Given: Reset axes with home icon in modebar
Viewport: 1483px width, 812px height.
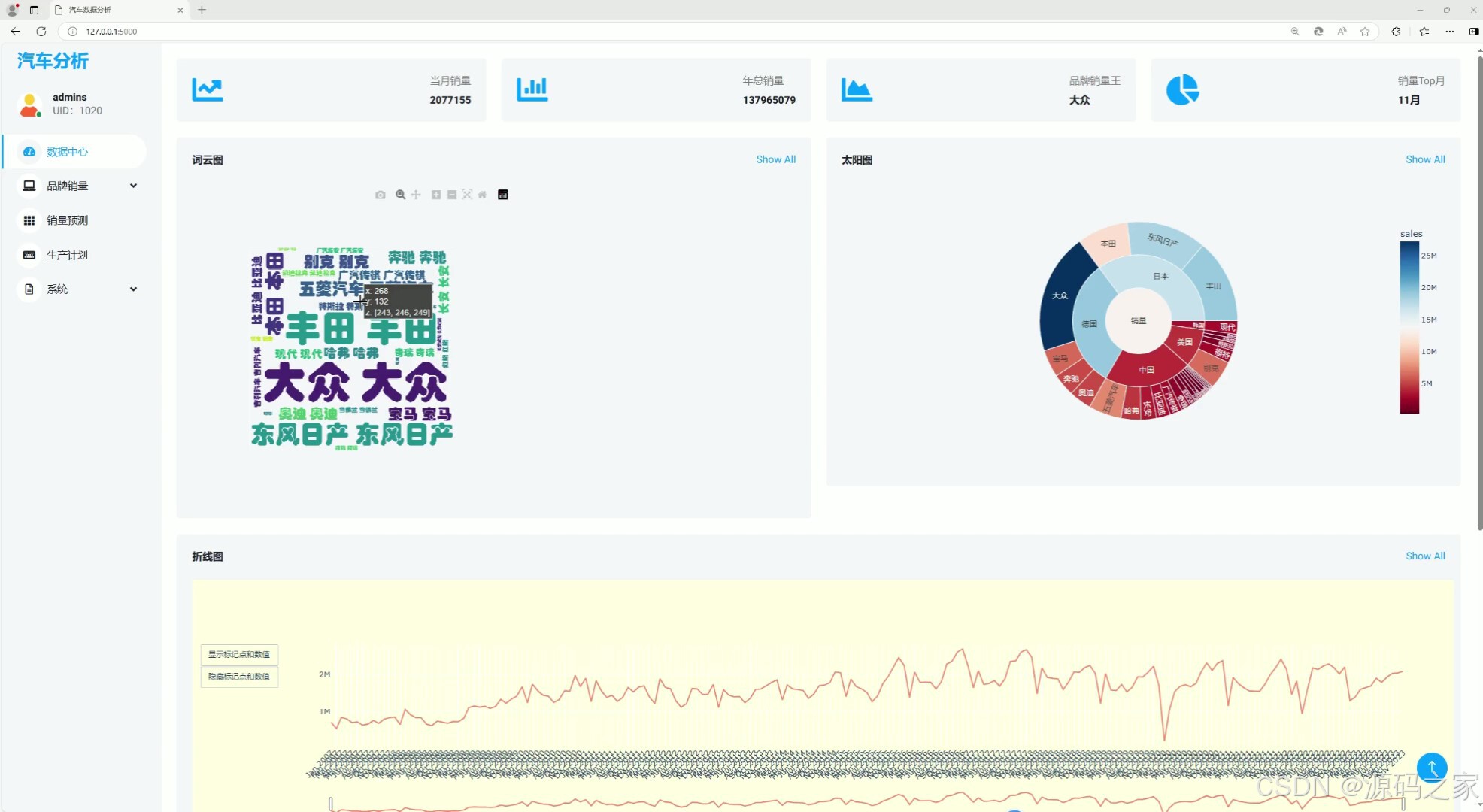Looking at the screenshot, I should tap(483, 195).
